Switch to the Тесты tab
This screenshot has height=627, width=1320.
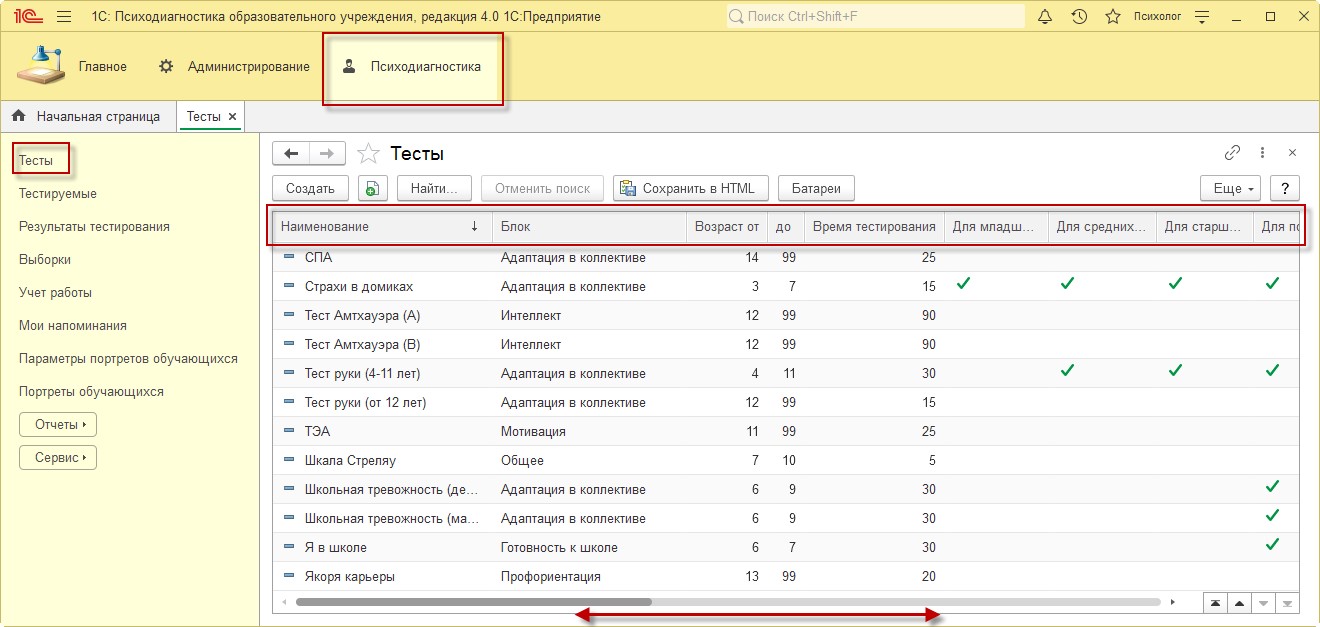(203, 116)
